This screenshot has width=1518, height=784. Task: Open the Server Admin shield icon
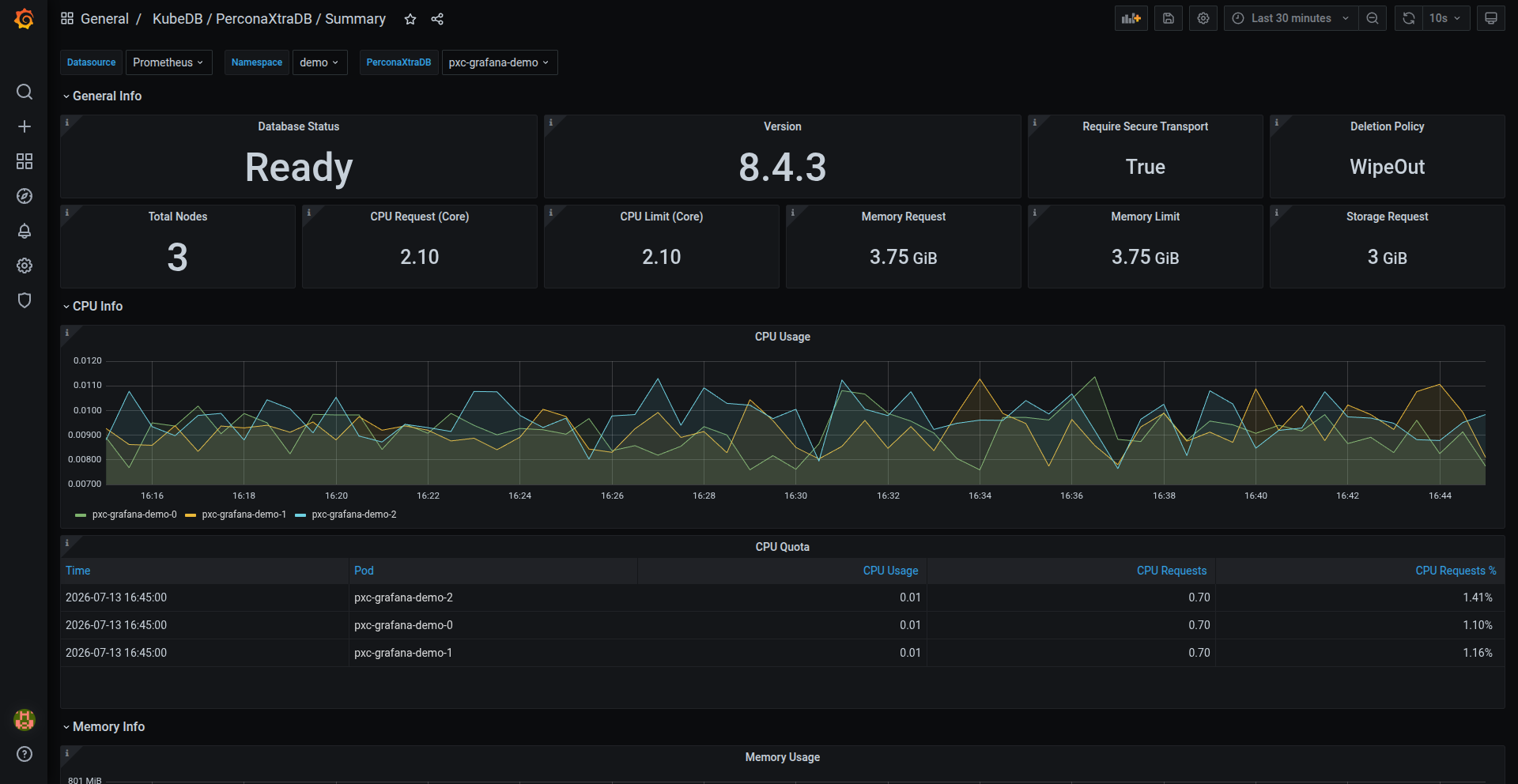click(25, 300)
